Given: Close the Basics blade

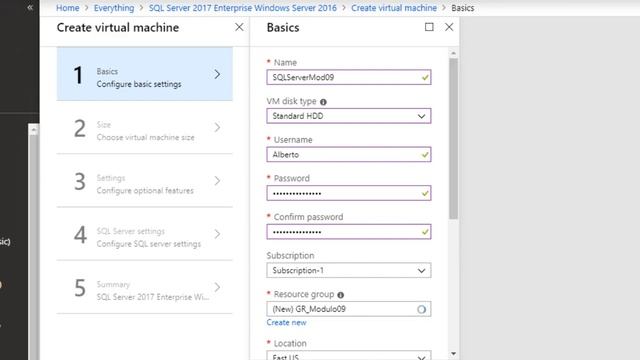Looking at the screenshot, I should (x=449, y=27).
